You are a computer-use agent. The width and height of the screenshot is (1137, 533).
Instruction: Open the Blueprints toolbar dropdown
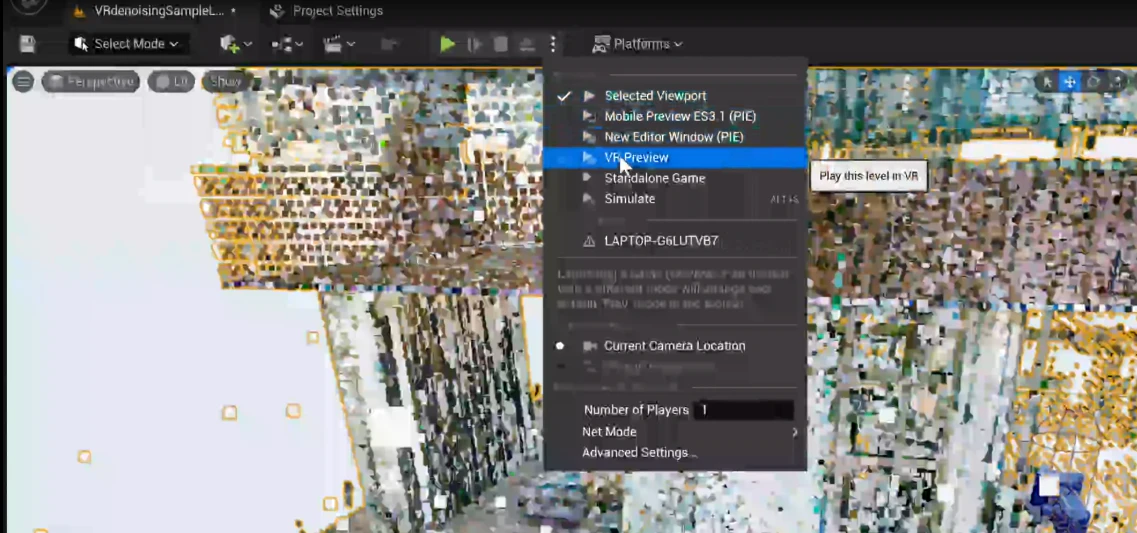point(287,44)
